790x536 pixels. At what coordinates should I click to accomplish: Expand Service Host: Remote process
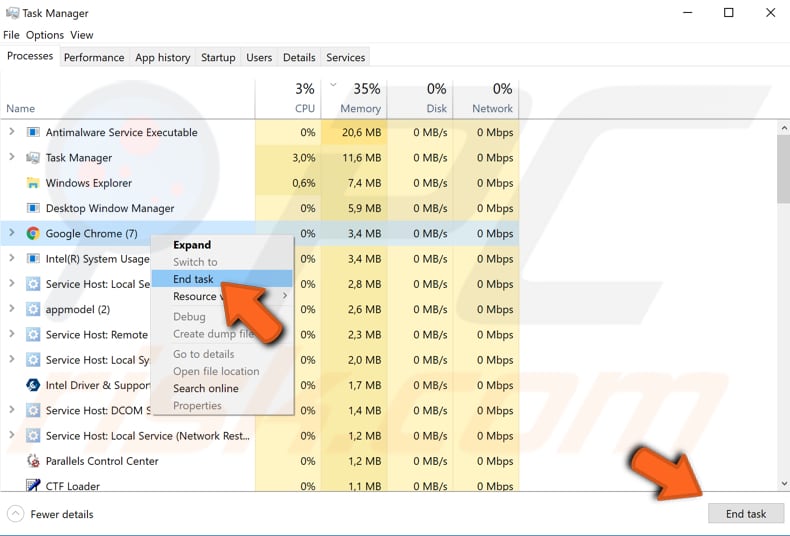coord(12,333)
